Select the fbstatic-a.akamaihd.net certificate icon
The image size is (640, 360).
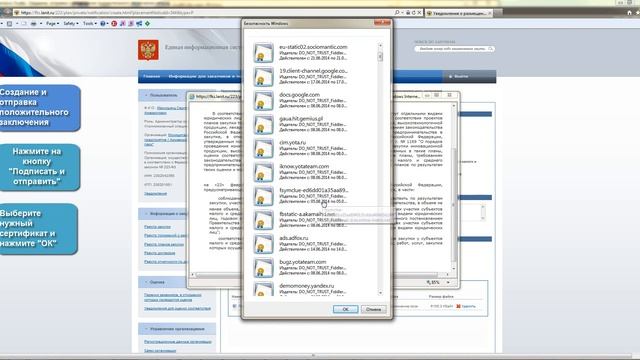coord(263,220)
